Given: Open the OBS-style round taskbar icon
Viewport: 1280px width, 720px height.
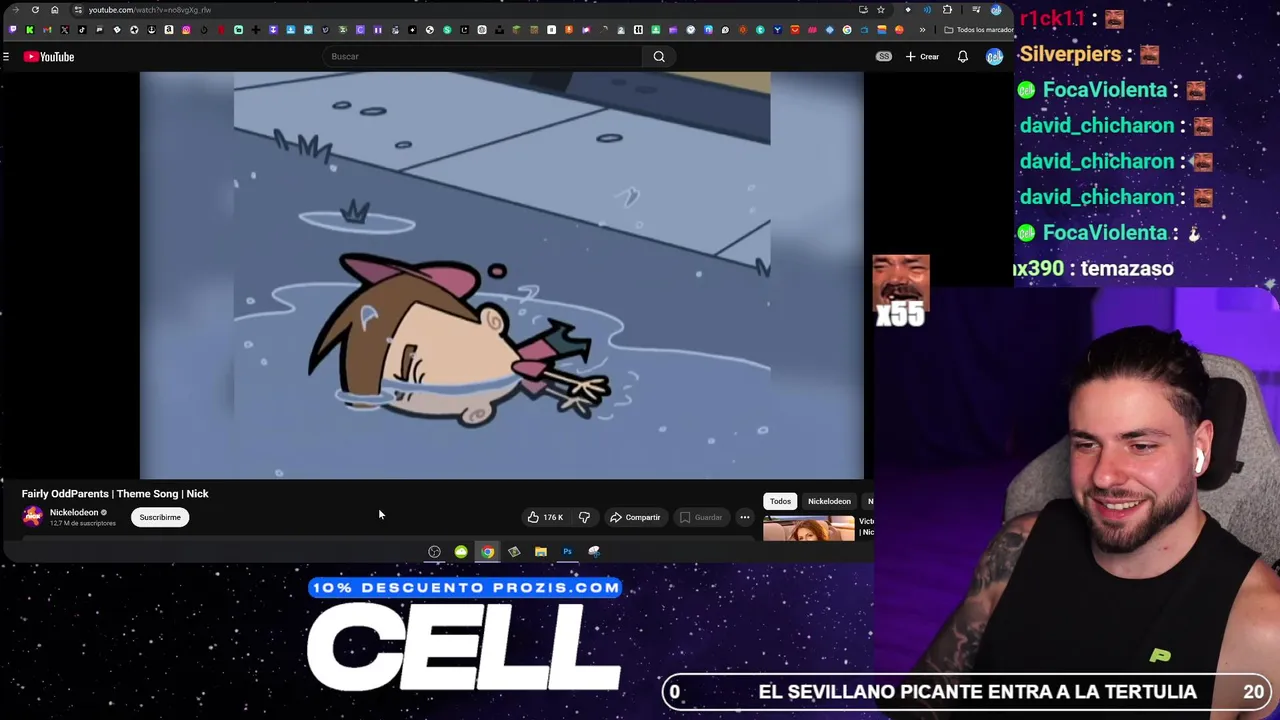Looking at the screenshot, I should 434,551.
